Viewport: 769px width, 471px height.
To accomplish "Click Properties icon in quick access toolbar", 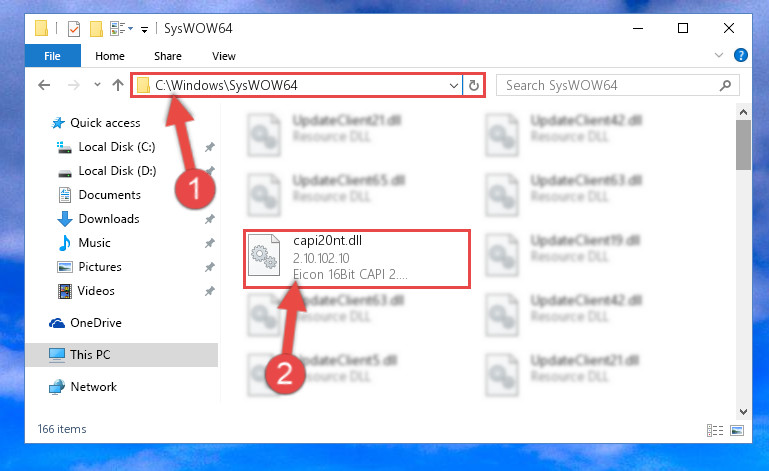I will coord(74,29).
